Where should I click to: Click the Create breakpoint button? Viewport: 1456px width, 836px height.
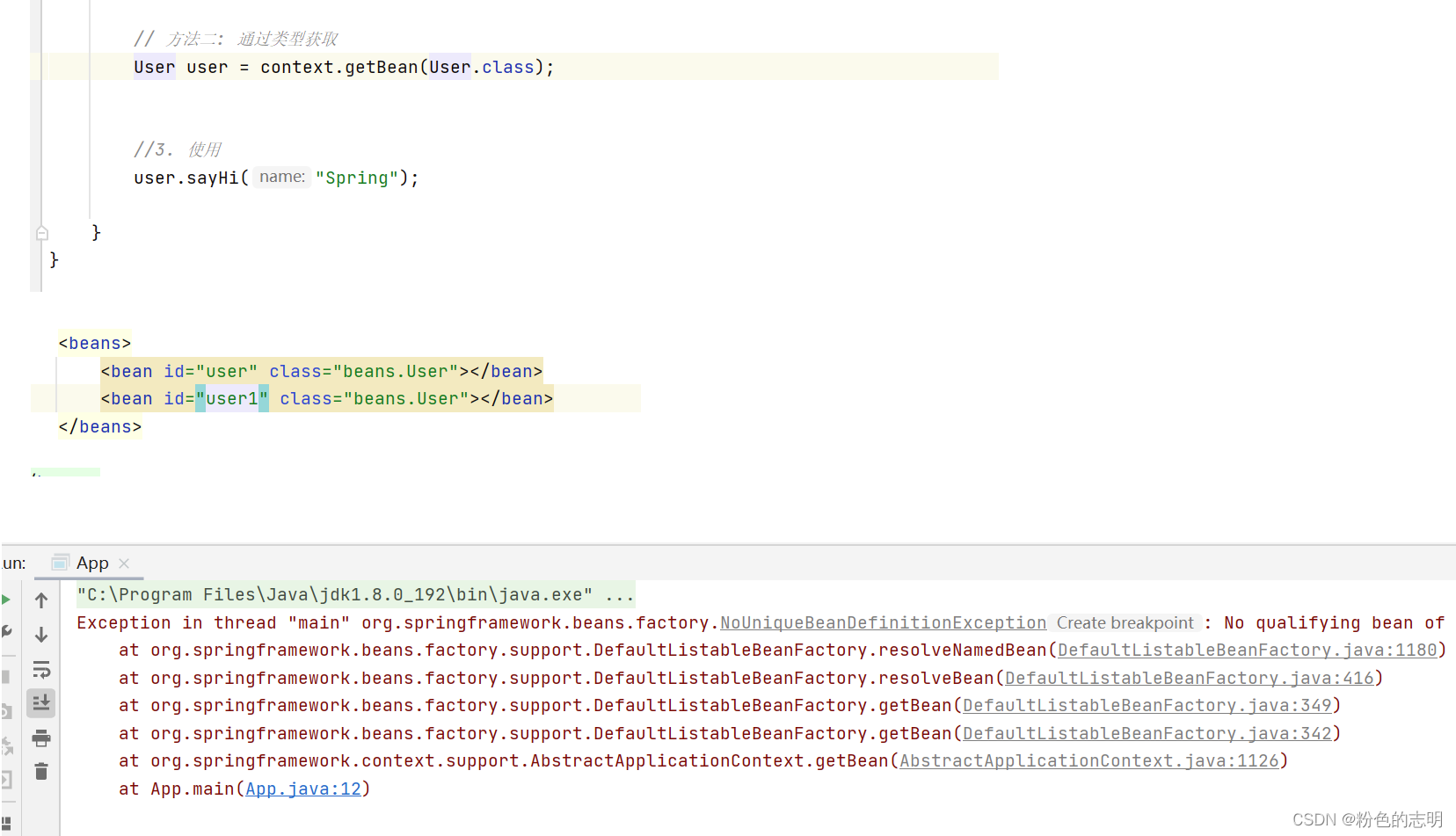pyautogui.click(x=1125, y=623)
